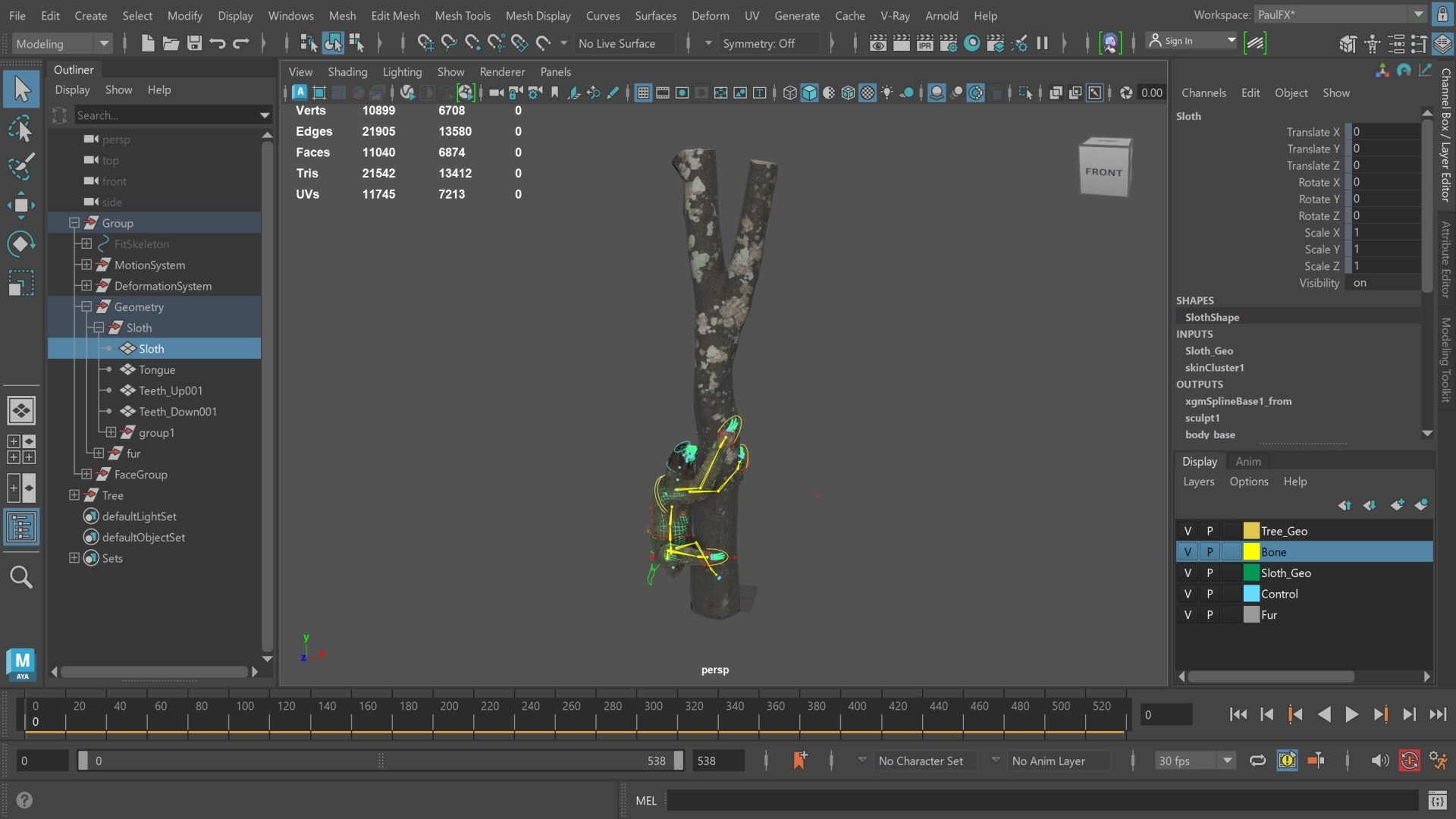Click the Sloth_Geo green color swatch
The width and height of the screenshot is (1456, 819).
pos(1251,573)
